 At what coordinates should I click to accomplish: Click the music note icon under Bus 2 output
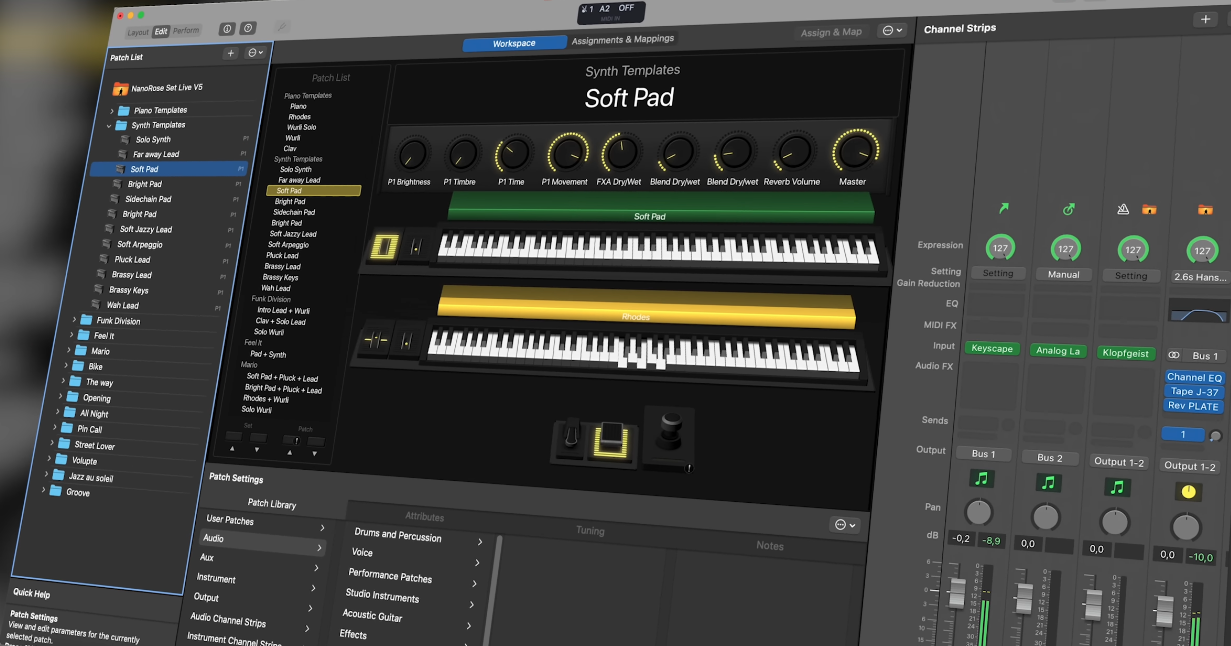point(1048,483)
